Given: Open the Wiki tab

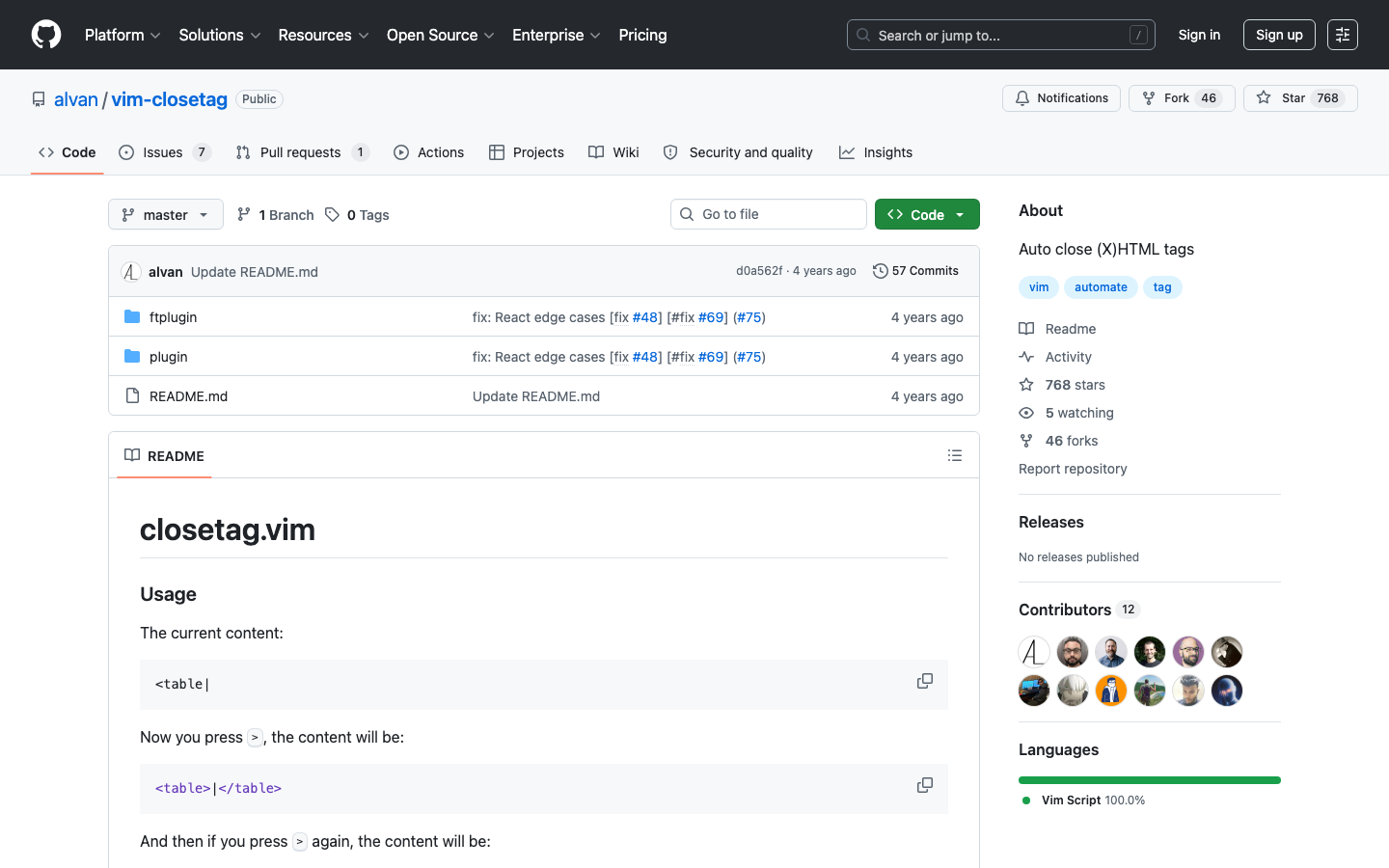Looking at the screenshot, I should click(x=614, y=152).
